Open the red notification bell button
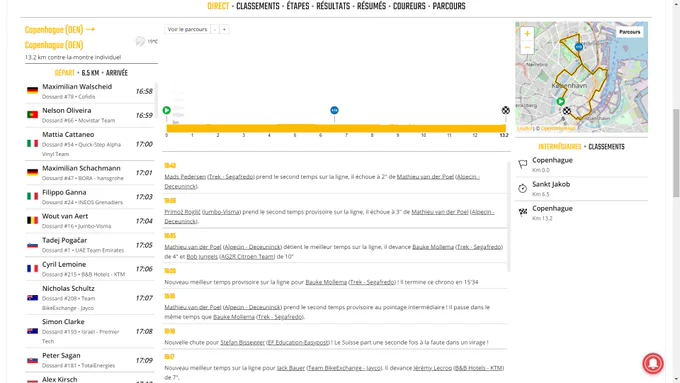 653,363
